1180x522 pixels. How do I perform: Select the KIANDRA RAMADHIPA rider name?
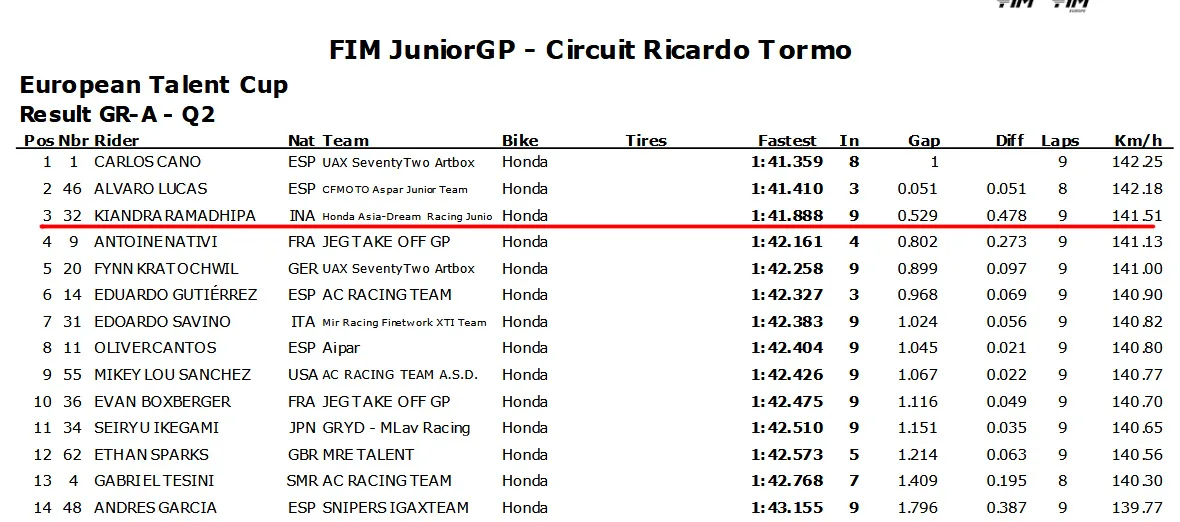coord(174,216)
